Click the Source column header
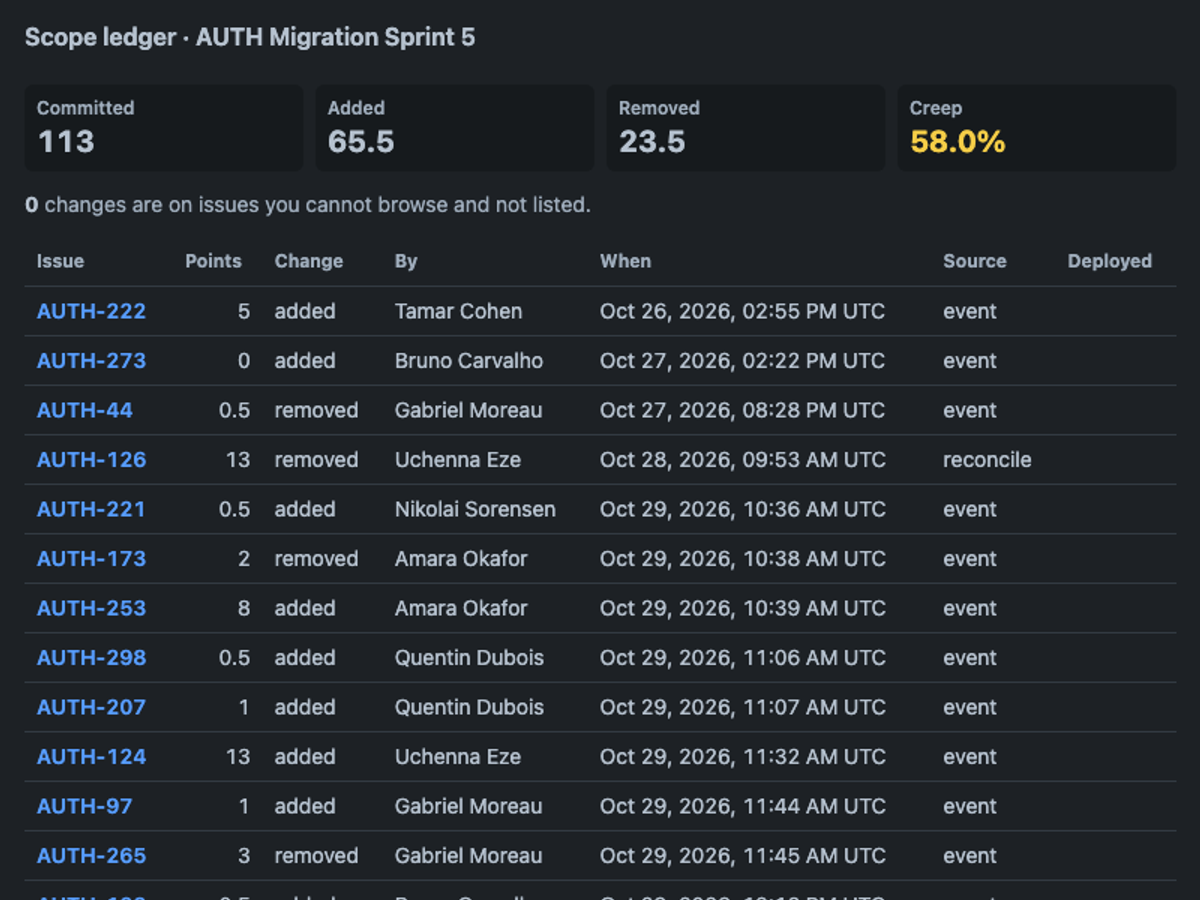Screen dimensions: 1200x900 [x=974, y=261]
